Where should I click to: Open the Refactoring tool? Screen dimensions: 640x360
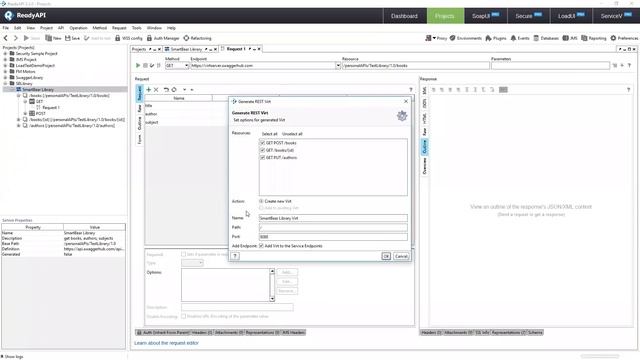pos(197,38)
